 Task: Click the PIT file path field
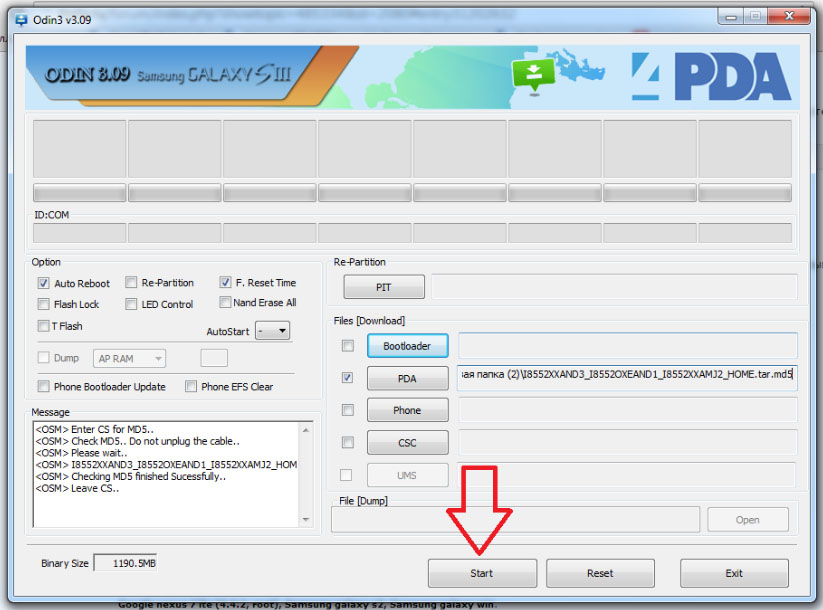tap(614, 287)
